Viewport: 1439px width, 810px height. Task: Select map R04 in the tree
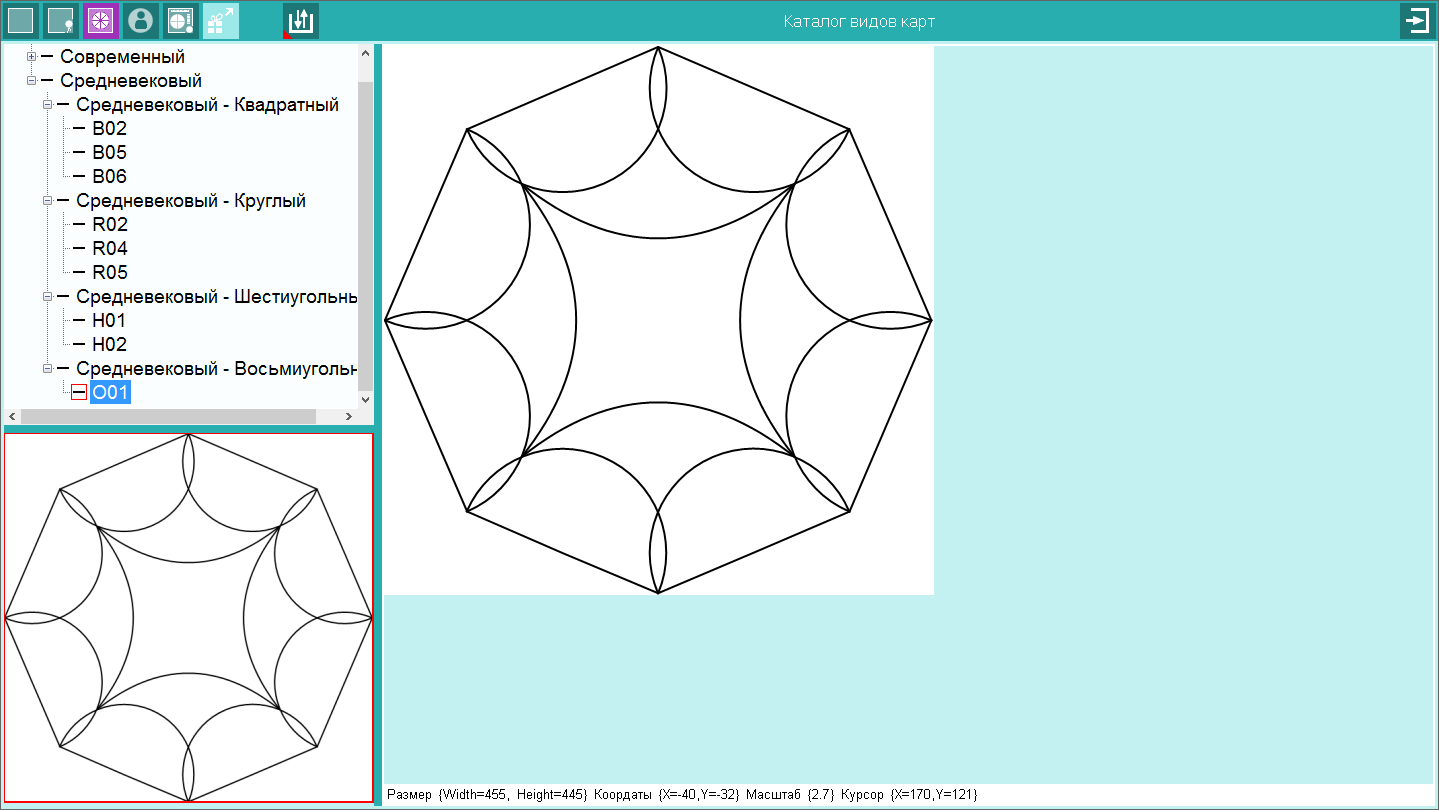click(109, 249)
